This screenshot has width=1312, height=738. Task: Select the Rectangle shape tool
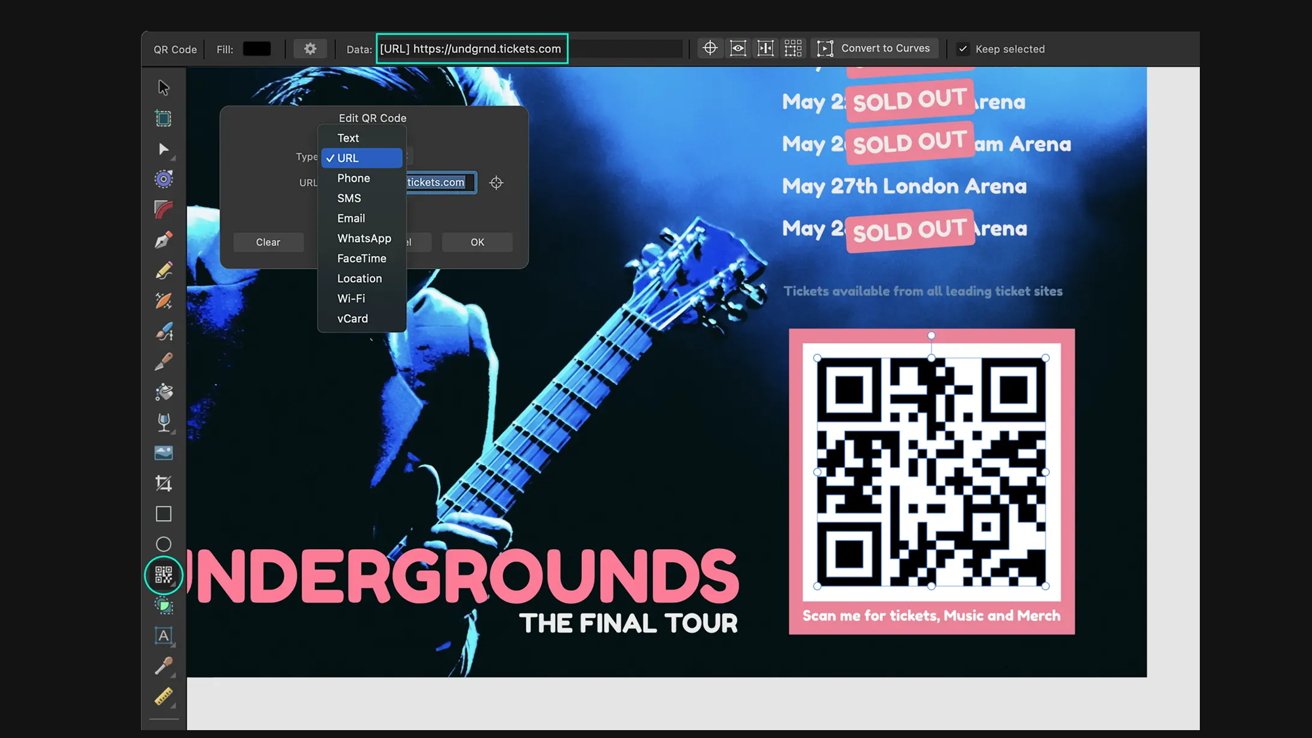(x=164, y=514)
